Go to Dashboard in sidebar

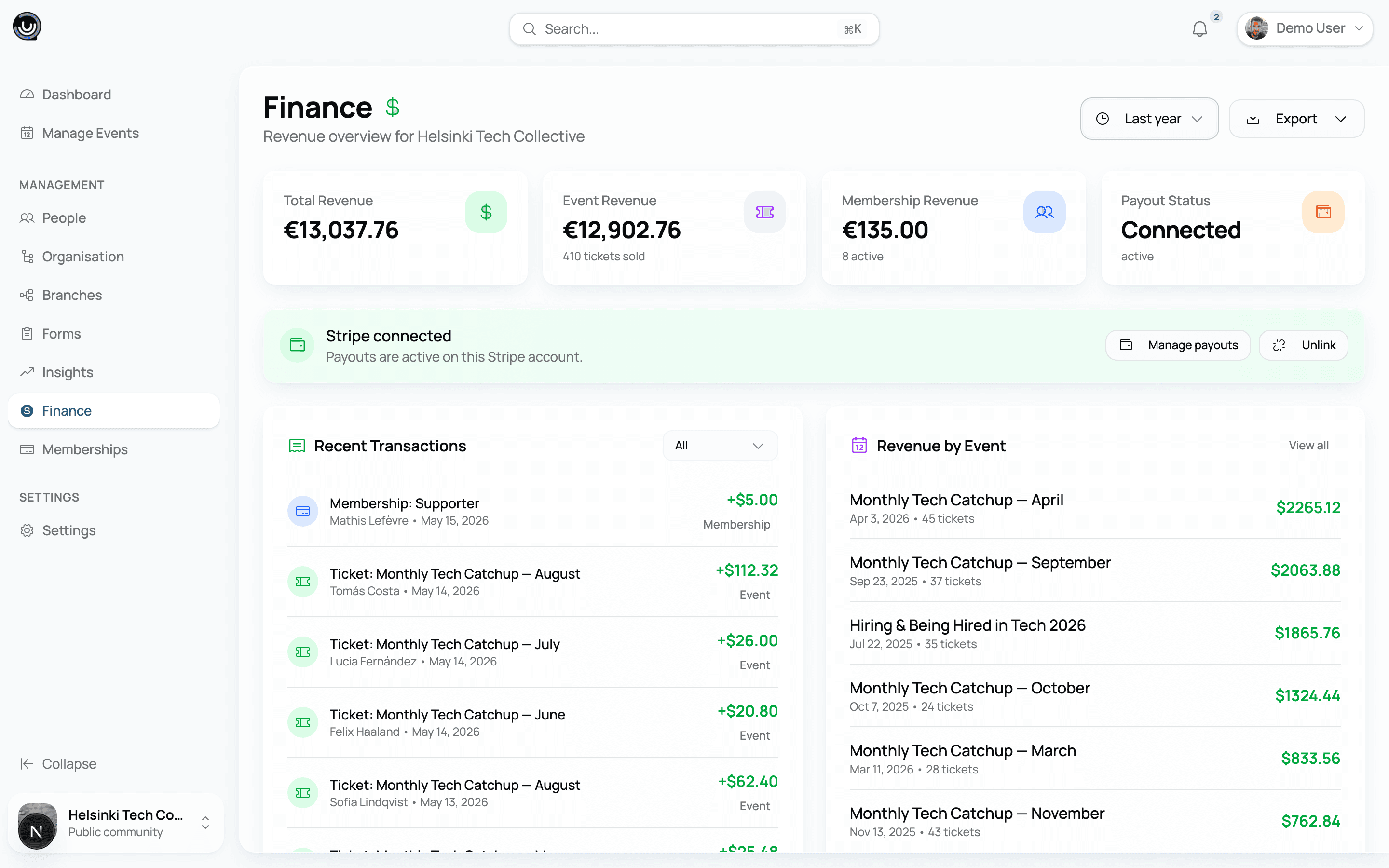[114, 94]
